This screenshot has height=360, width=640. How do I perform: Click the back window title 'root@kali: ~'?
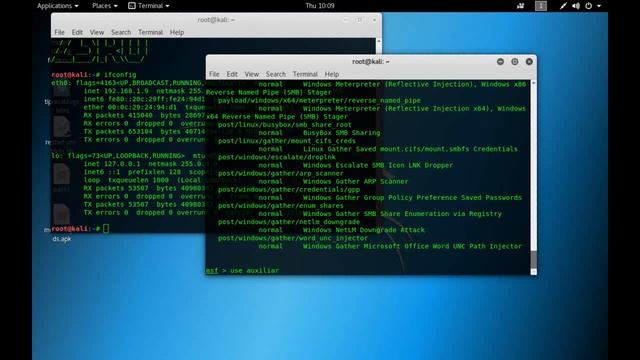(216, 20)
